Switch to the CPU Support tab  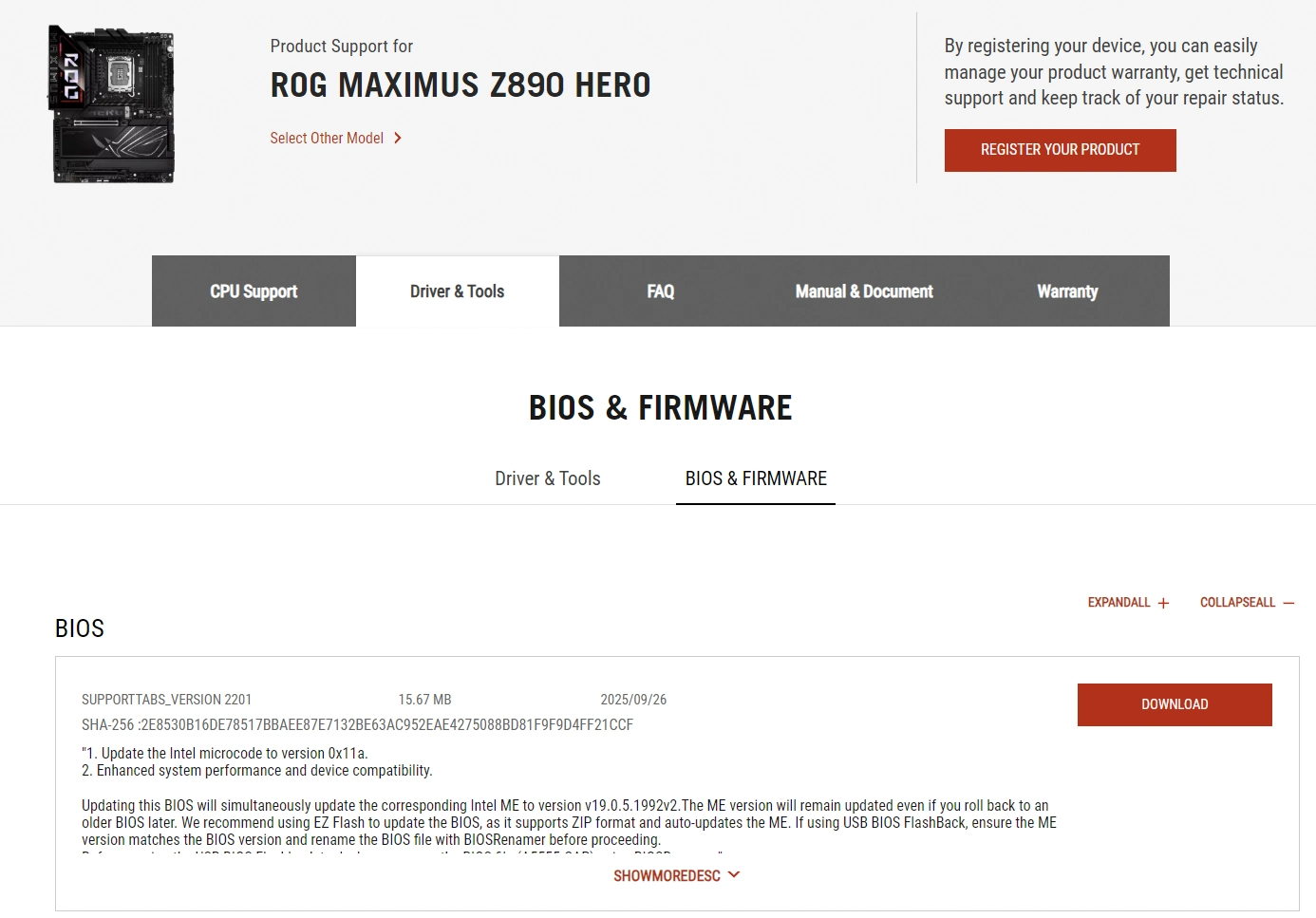tap(253, 290)
